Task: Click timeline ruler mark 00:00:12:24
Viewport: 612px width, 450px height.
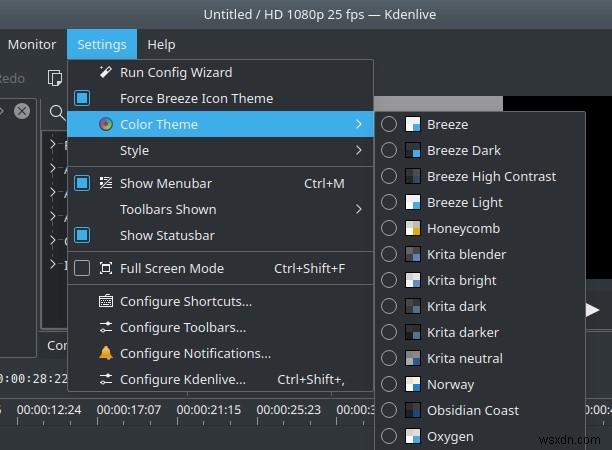Action: point(49,409)
